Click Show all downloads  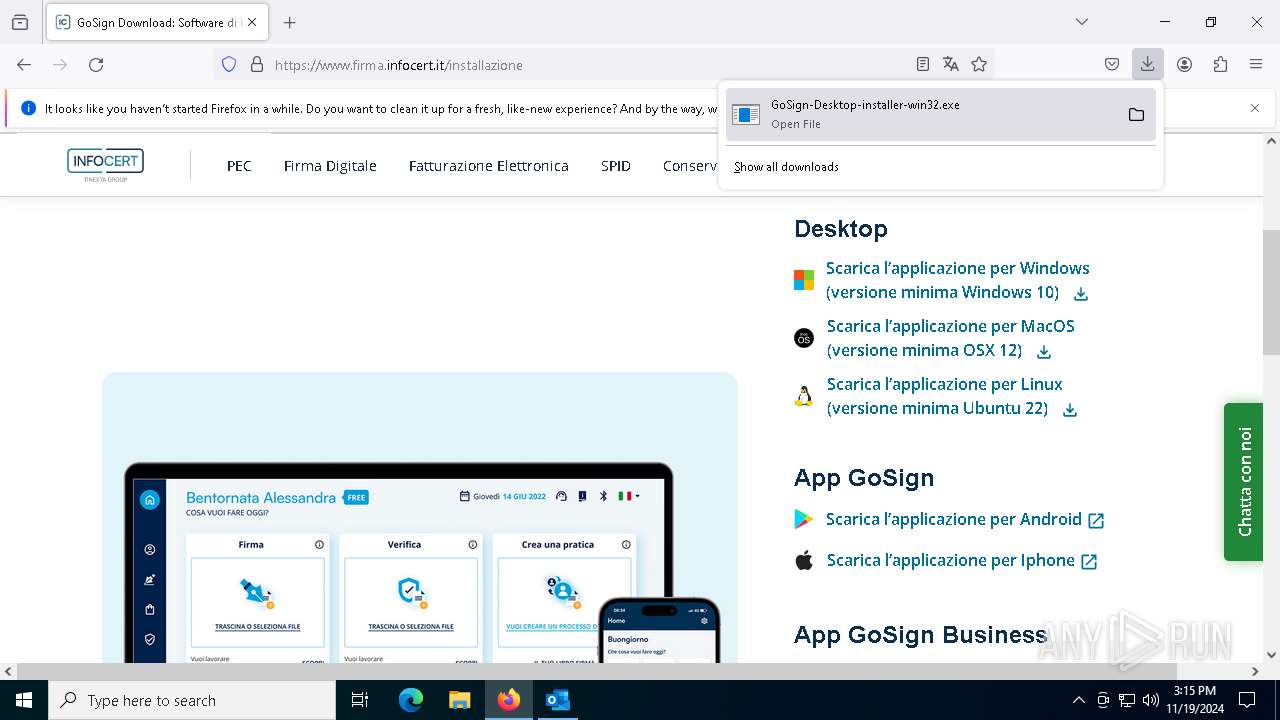click(786, 167)
